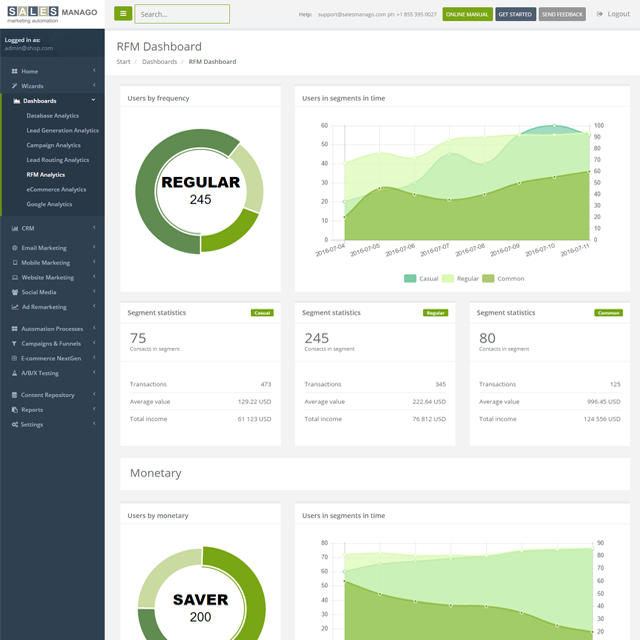Open Database Analytics submenu item

coord(53,116)
